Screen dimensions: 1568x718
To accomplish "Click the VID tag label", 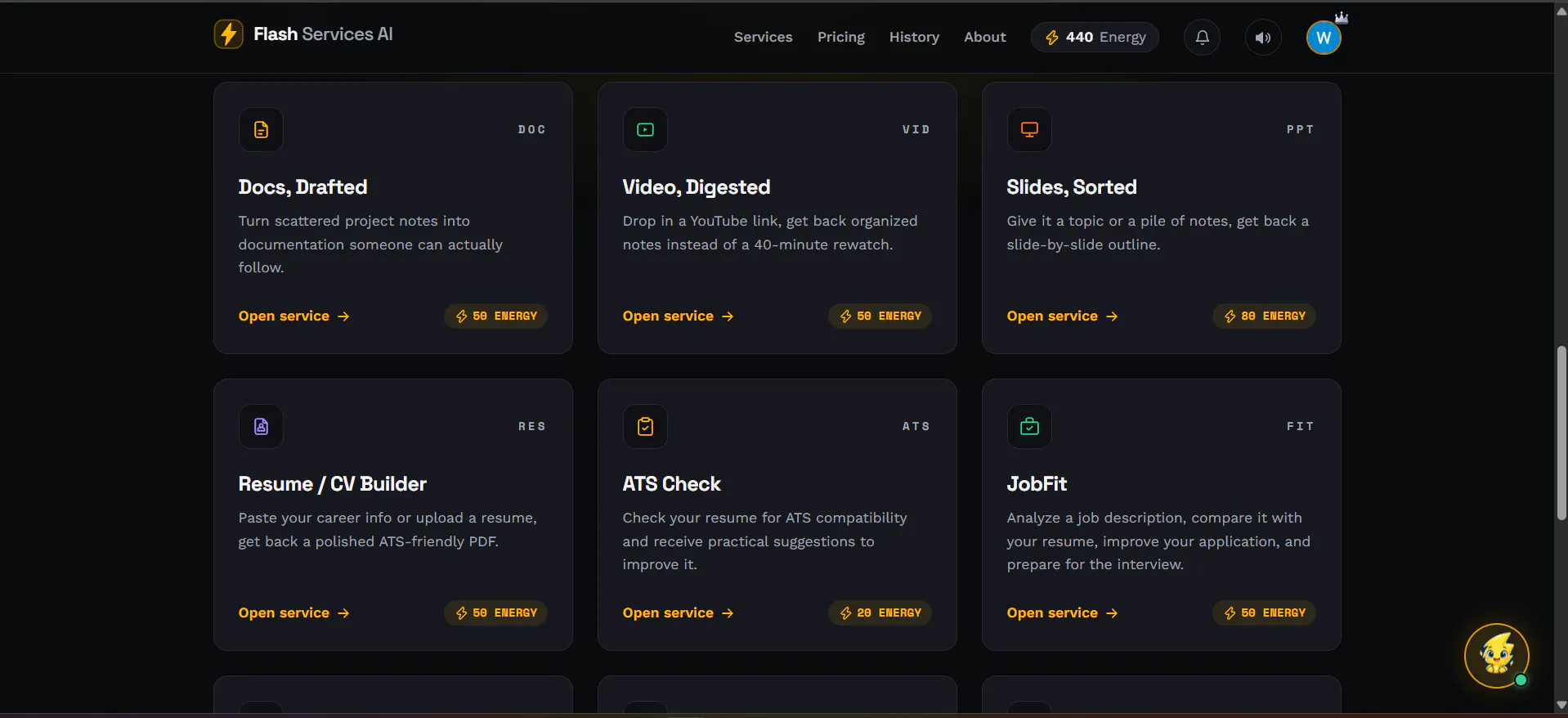I will click(x=916, y=130).
